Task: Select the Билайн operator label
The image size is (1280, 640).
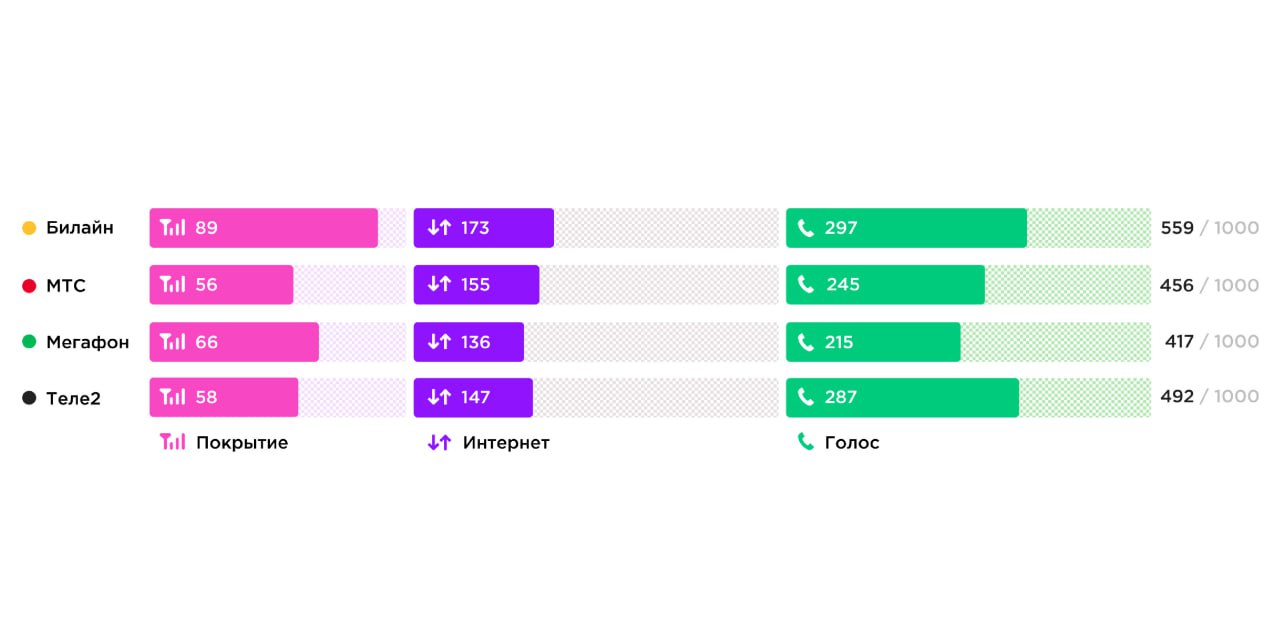Action: [x=80, y=228]
